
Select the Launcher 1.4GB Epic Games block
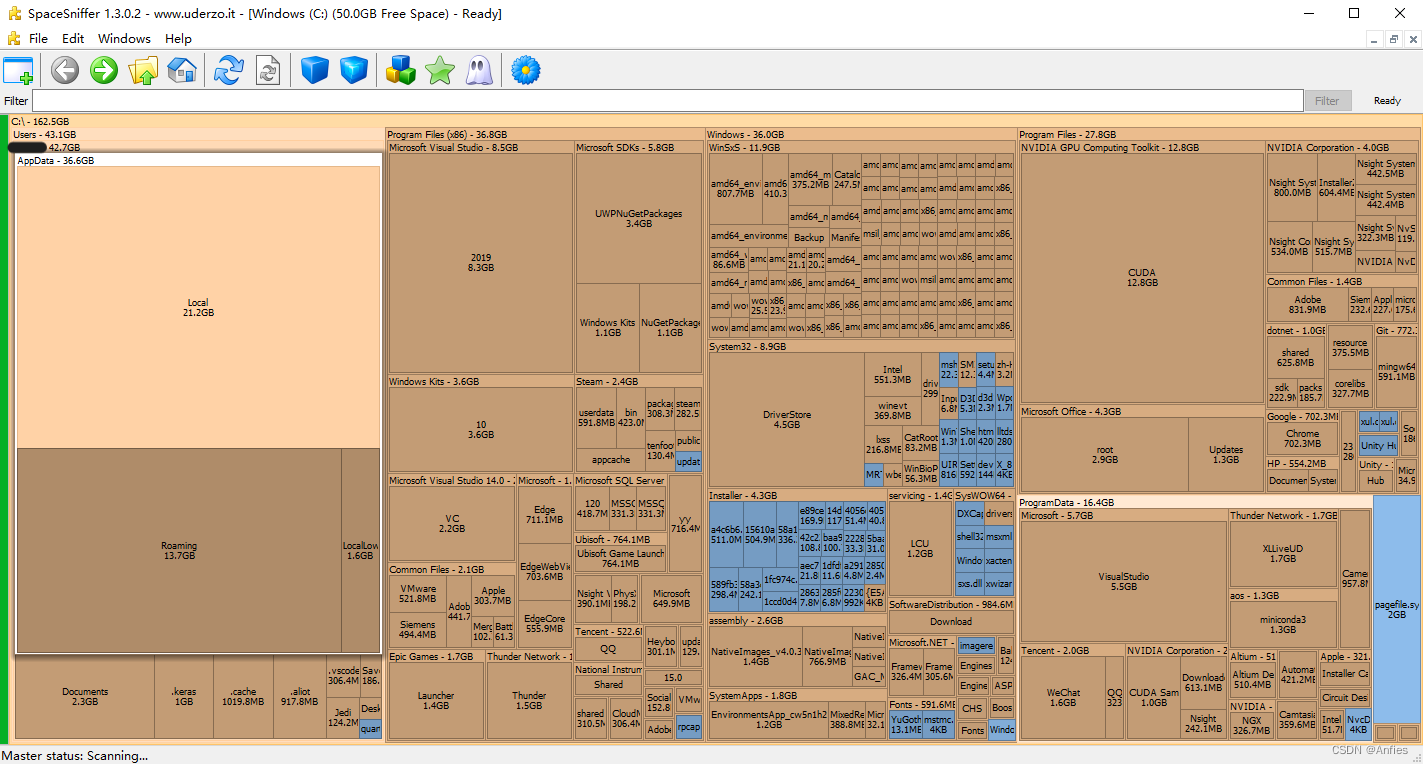click(436, 700)
